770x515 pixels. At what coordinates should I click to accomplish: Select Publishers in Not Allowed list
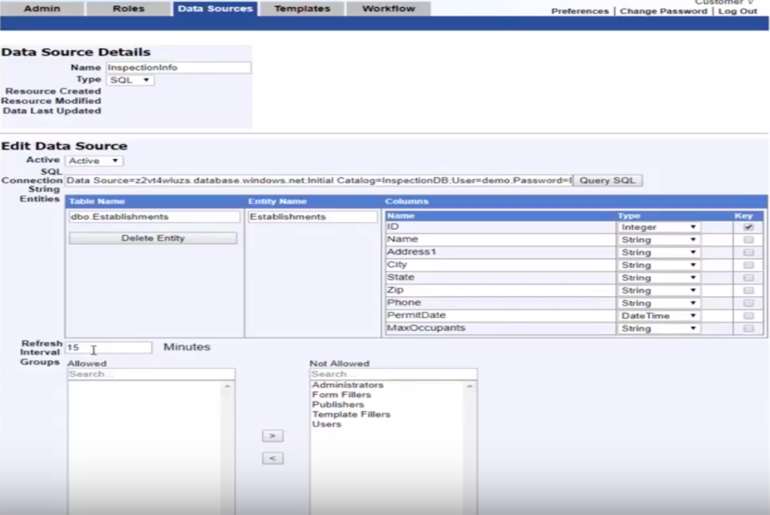(338, 405)
